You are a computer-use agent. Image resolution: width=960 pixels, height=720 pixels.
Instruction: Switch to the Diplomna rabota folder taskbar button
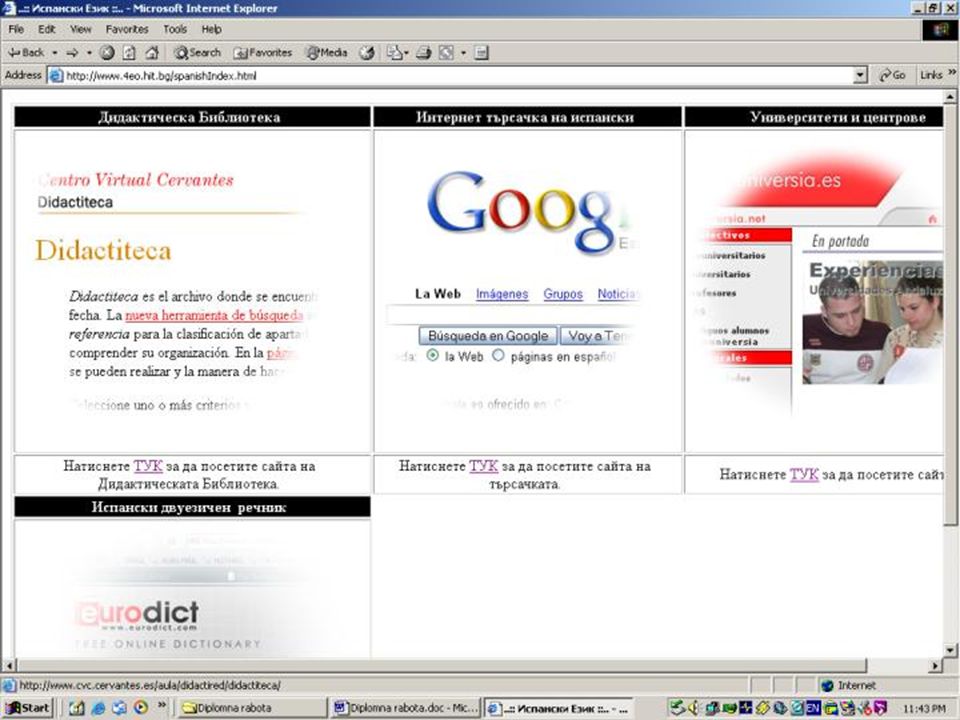click(252, 708)
